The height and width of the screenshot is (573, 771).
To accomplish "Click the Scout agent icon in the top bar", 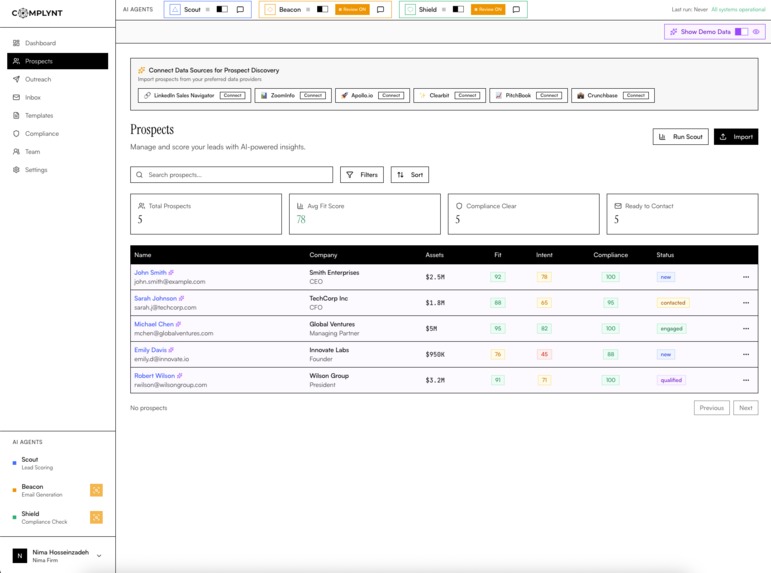I will (175, 9).
